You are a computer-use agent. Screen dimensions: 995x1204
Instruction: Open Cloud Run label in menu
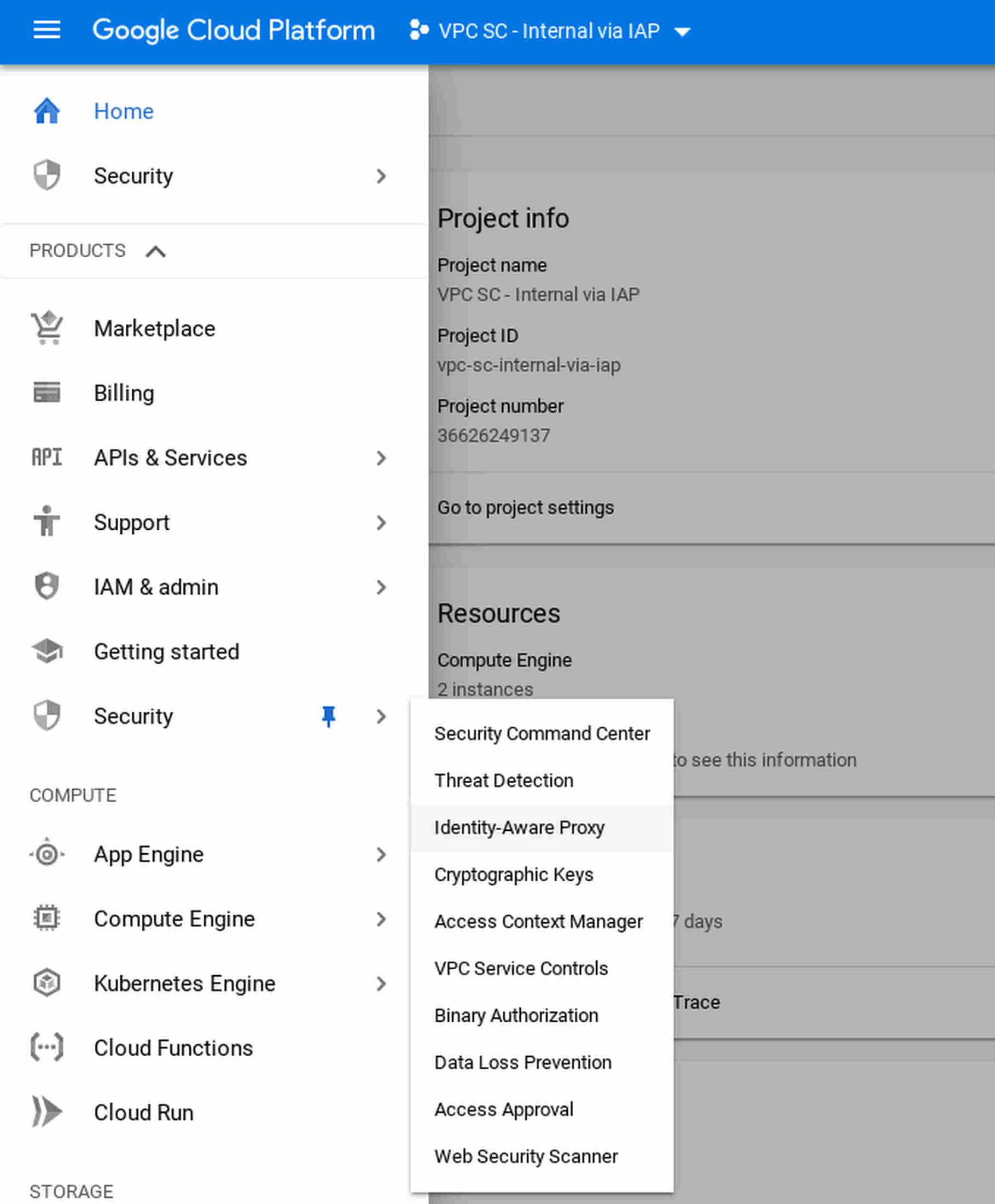[144, 1112]
